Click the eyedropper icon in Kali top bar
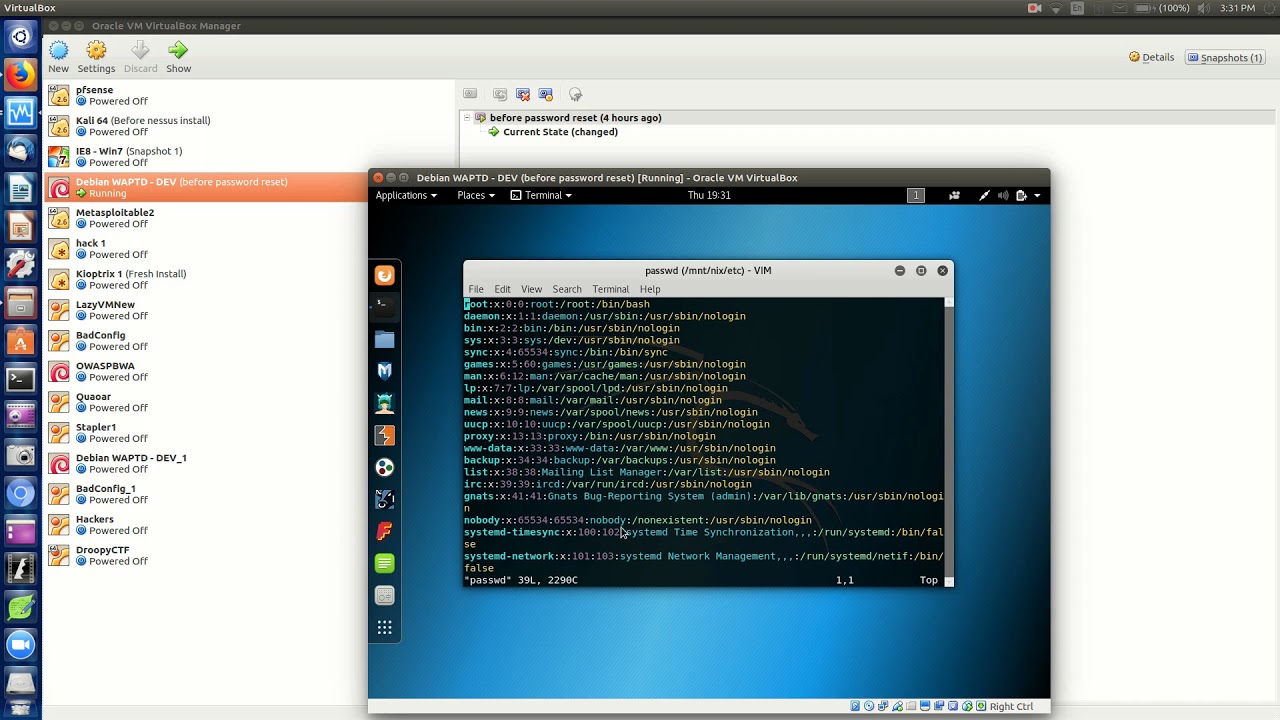Image resolution: width=1280 pixels, height=720 pixels. 985,195
